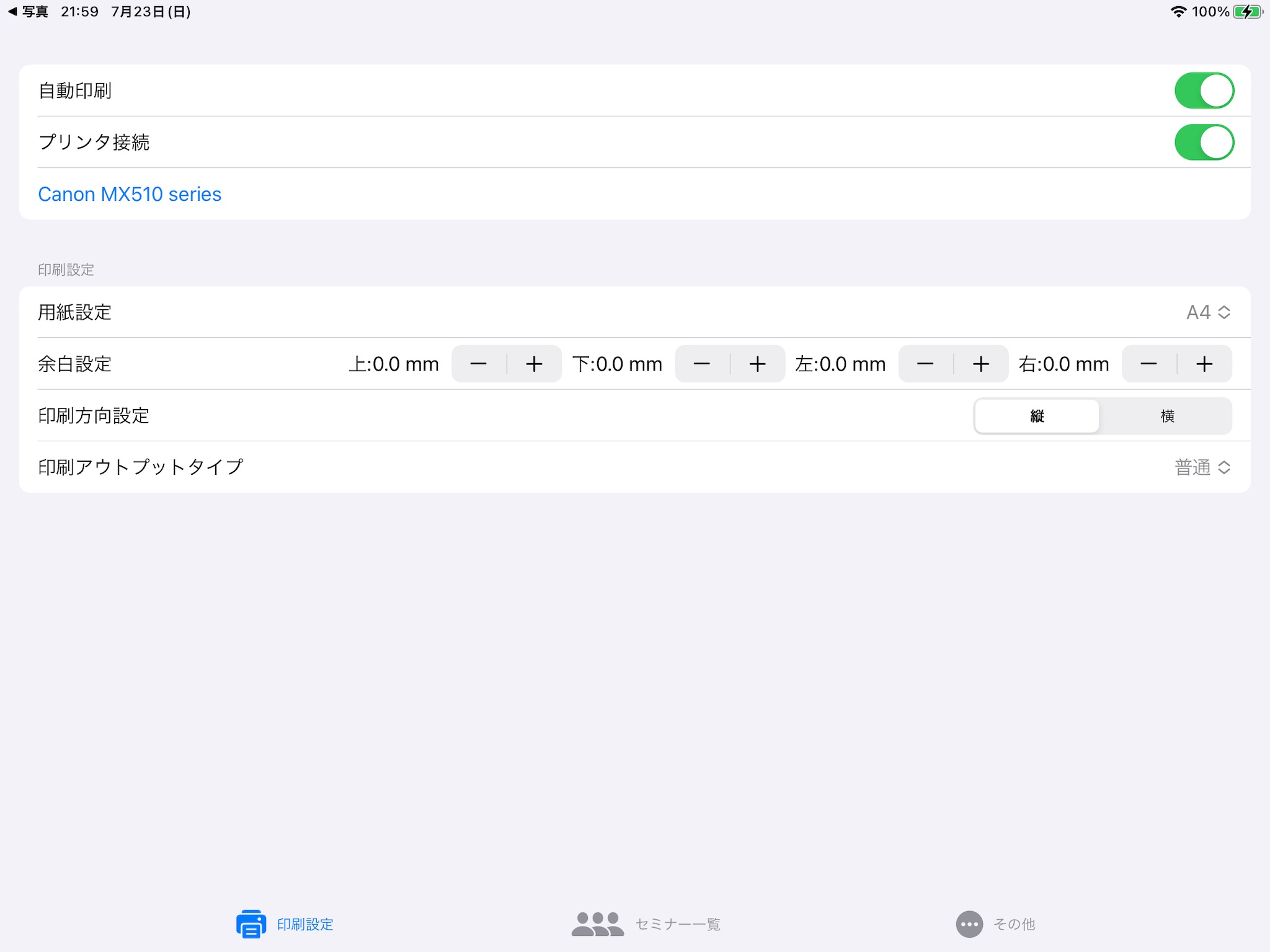Click the printer icon in the tab bar
Viewport: 1270px width, 952px height.
(251, 924)
